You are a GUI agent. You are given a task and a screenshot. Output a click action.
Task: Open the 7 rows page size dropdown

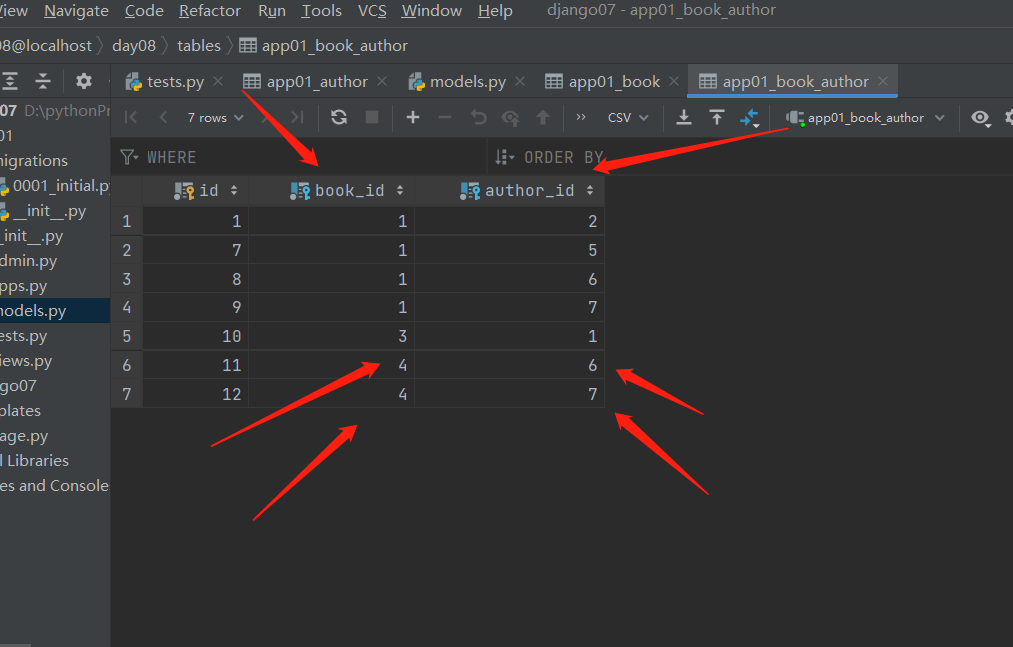click(x=215, y=118)
